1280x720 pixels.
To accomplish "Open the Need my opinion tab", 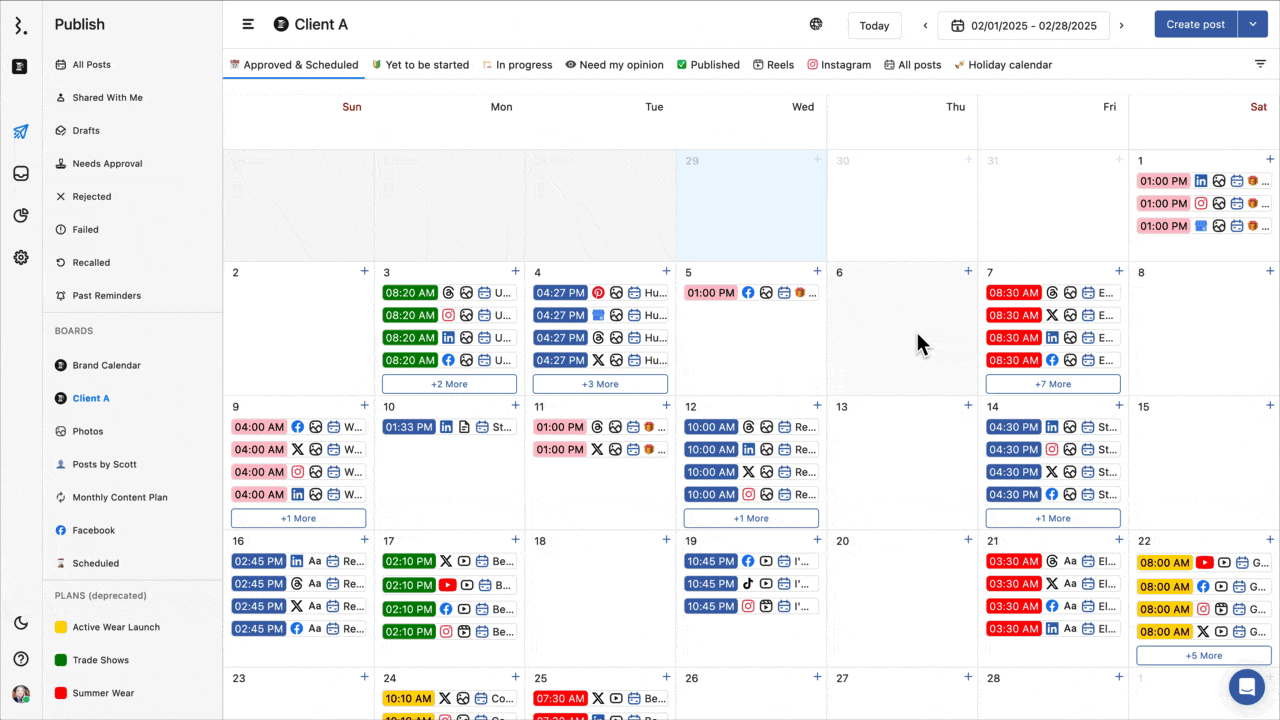I will click(614, 64).
